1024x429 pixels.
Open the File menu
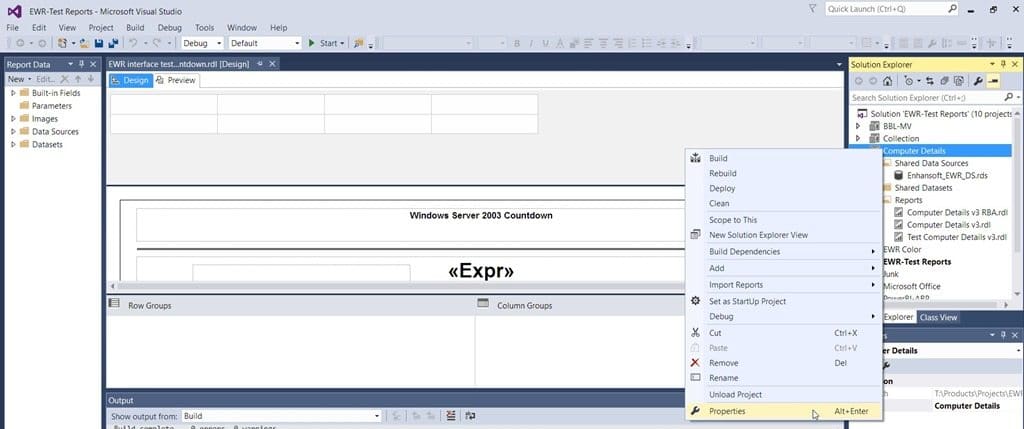click(12, 27)
